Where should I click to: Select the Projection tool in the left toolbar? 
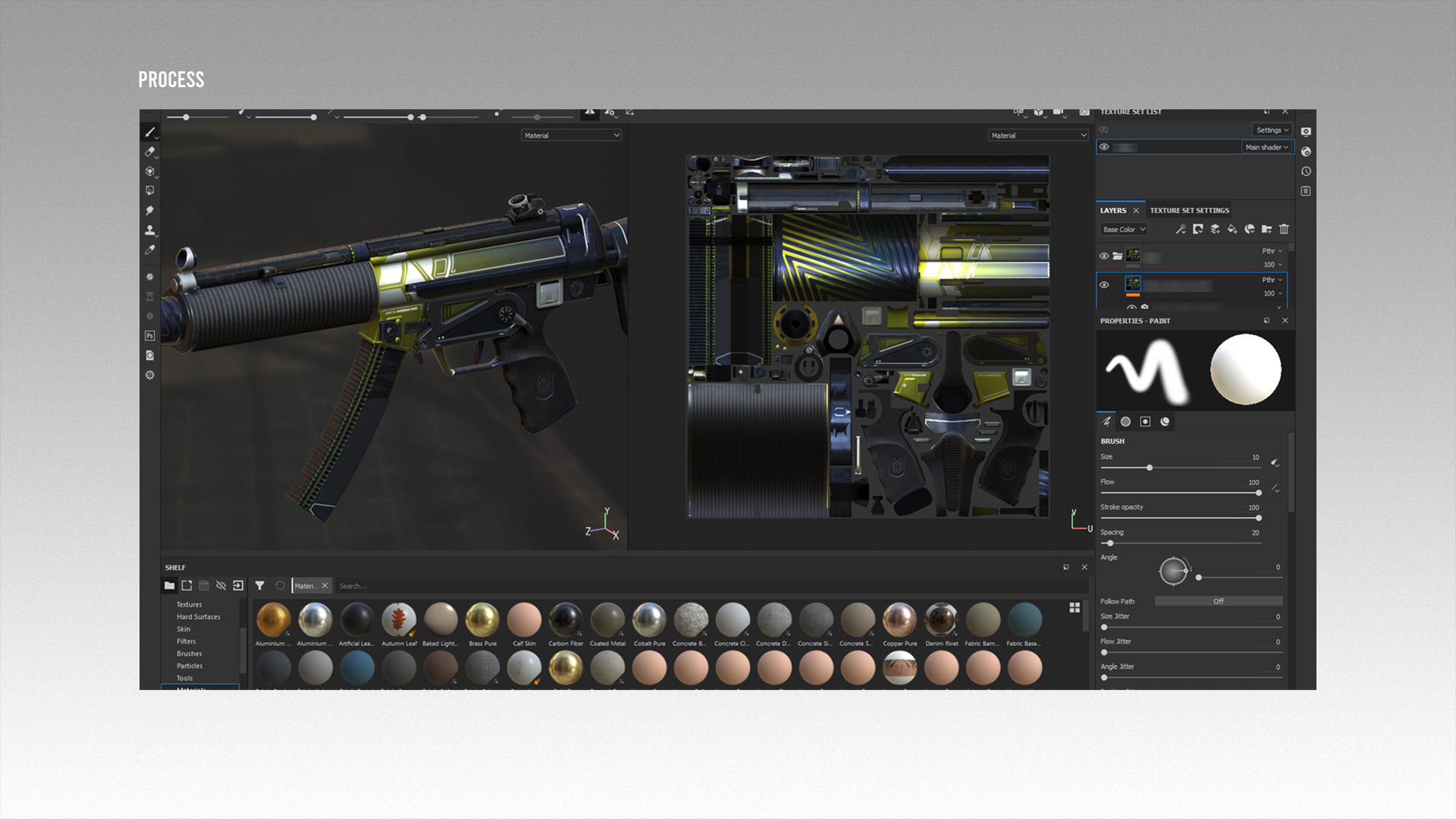[x=150, y=171]
